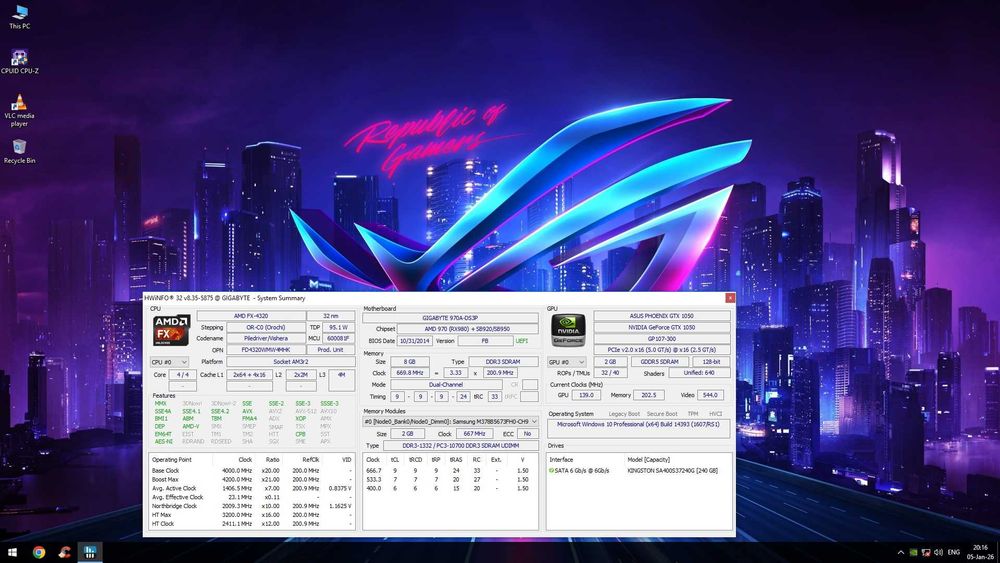This screenshot has height=563, width=1000.
Task: Click the ASUS PHOENIX GTX 1050 field
Action: 662,316
